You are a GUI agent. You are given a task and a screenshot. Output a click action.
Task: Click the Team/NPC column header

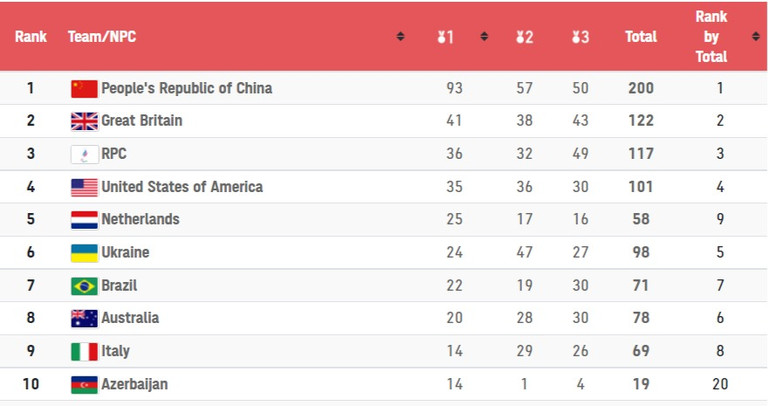click(102, 37)
